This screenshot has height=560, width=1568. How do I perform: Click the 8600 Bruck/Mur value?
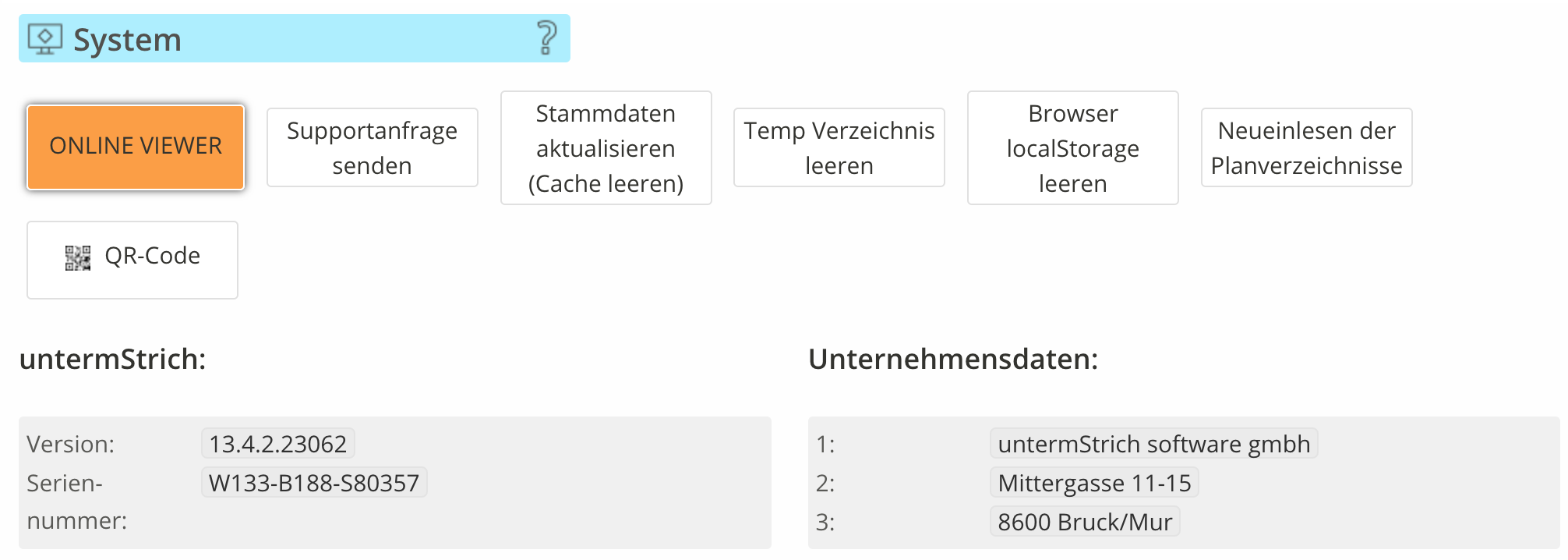click(x=1085, y=522)
